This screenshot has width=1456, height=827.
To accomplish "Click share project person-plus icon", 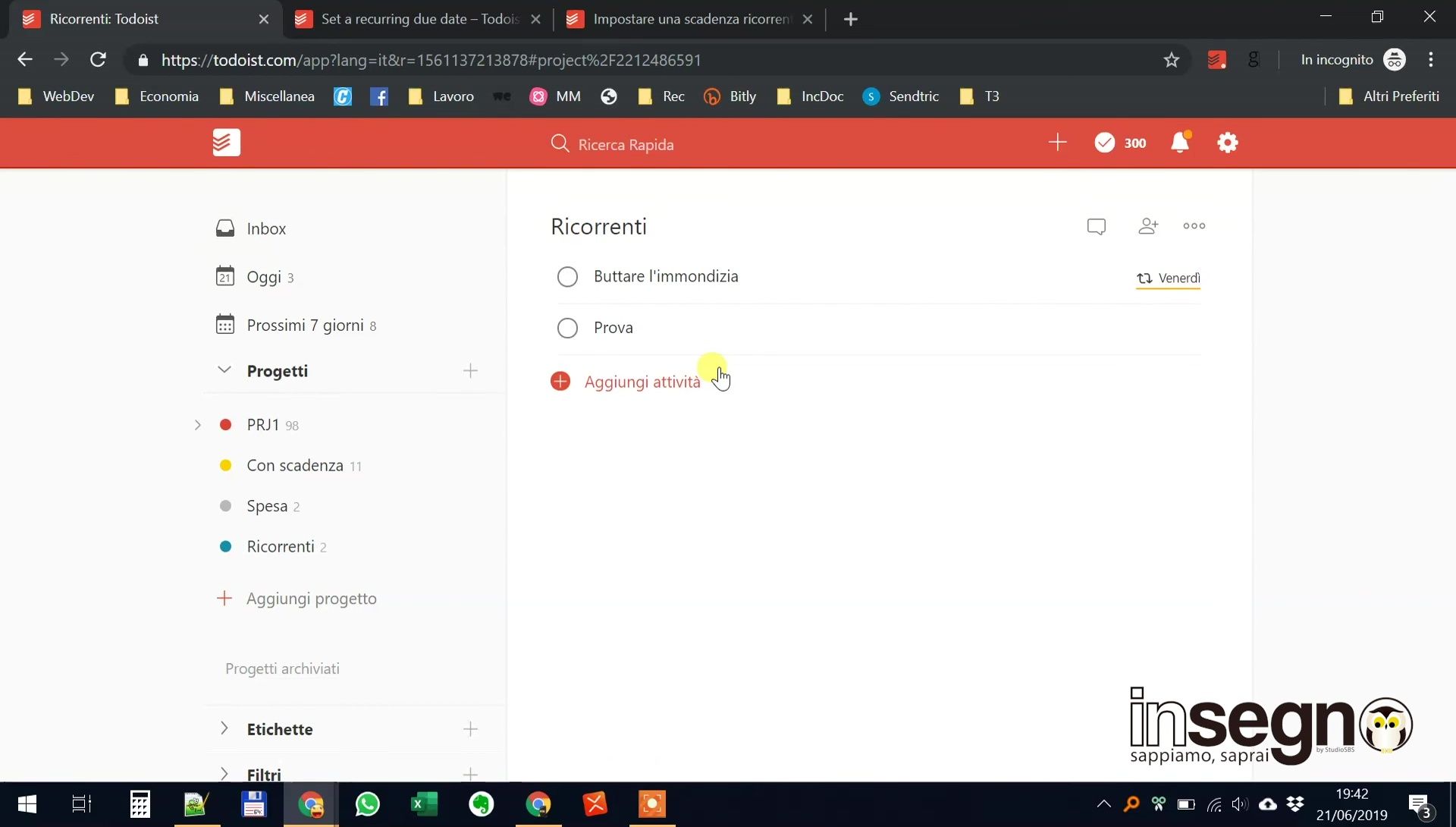I will pos(1148,226).
